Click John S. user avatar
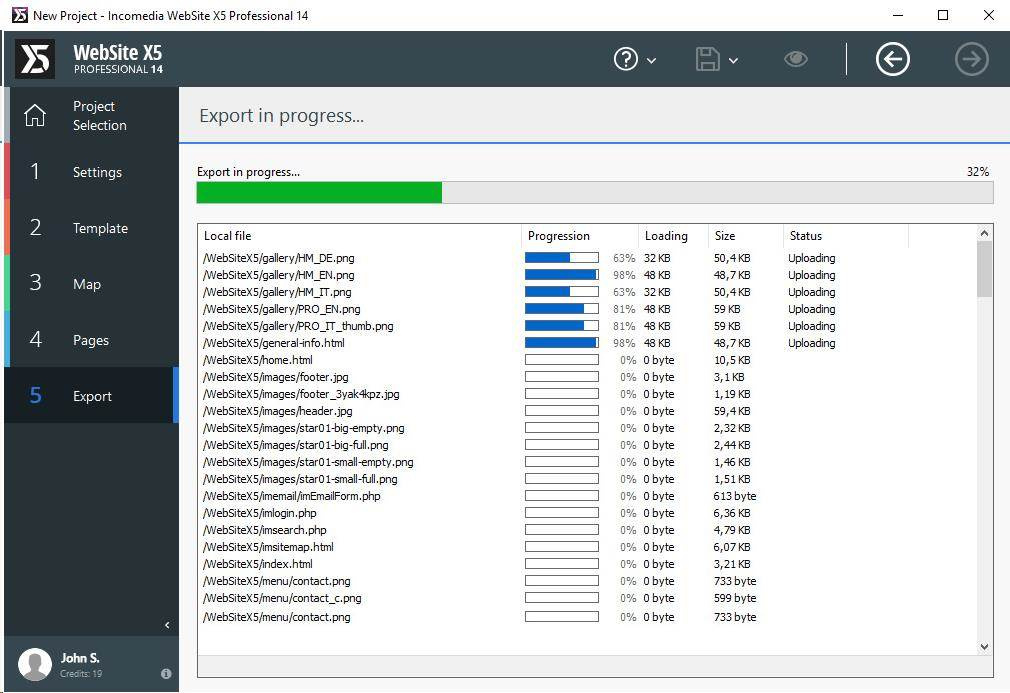Viewport: 1010px width, 693px height. coord(35,664)
